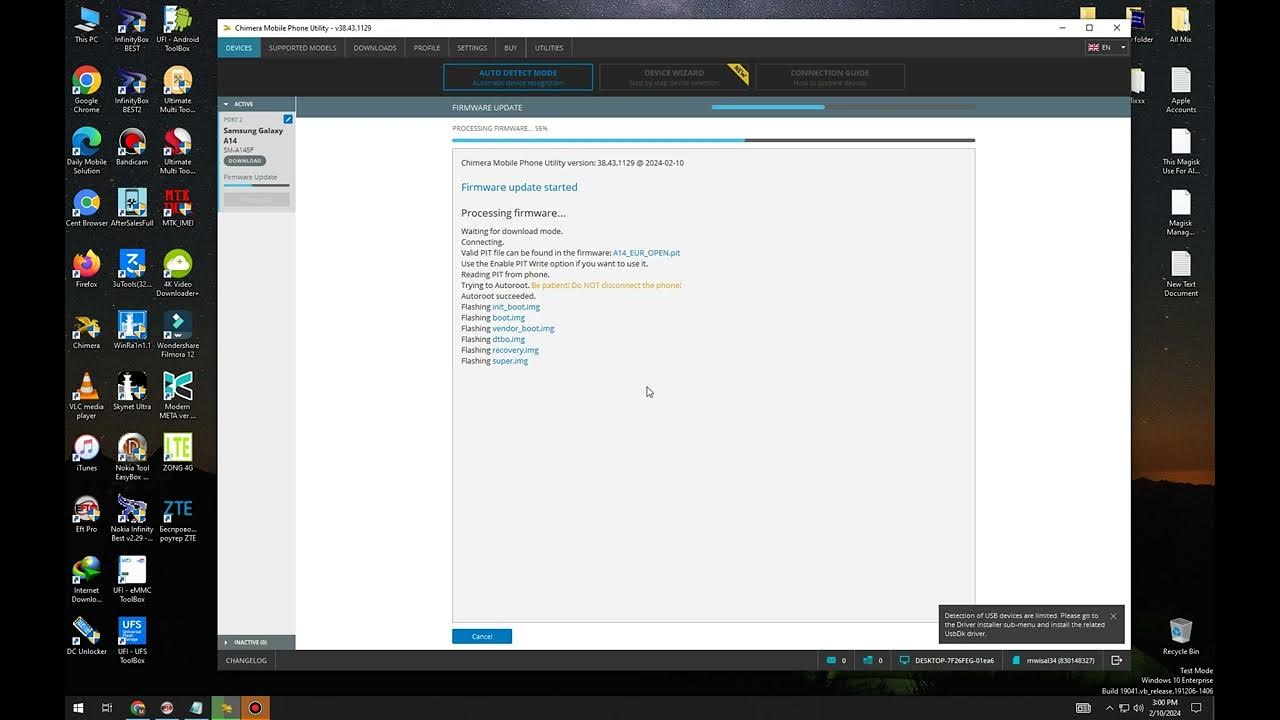1280x720 pixels.
Task: Click the DESKTOP-7F26FEG computer icon
Action: click(x=905, y=660)
